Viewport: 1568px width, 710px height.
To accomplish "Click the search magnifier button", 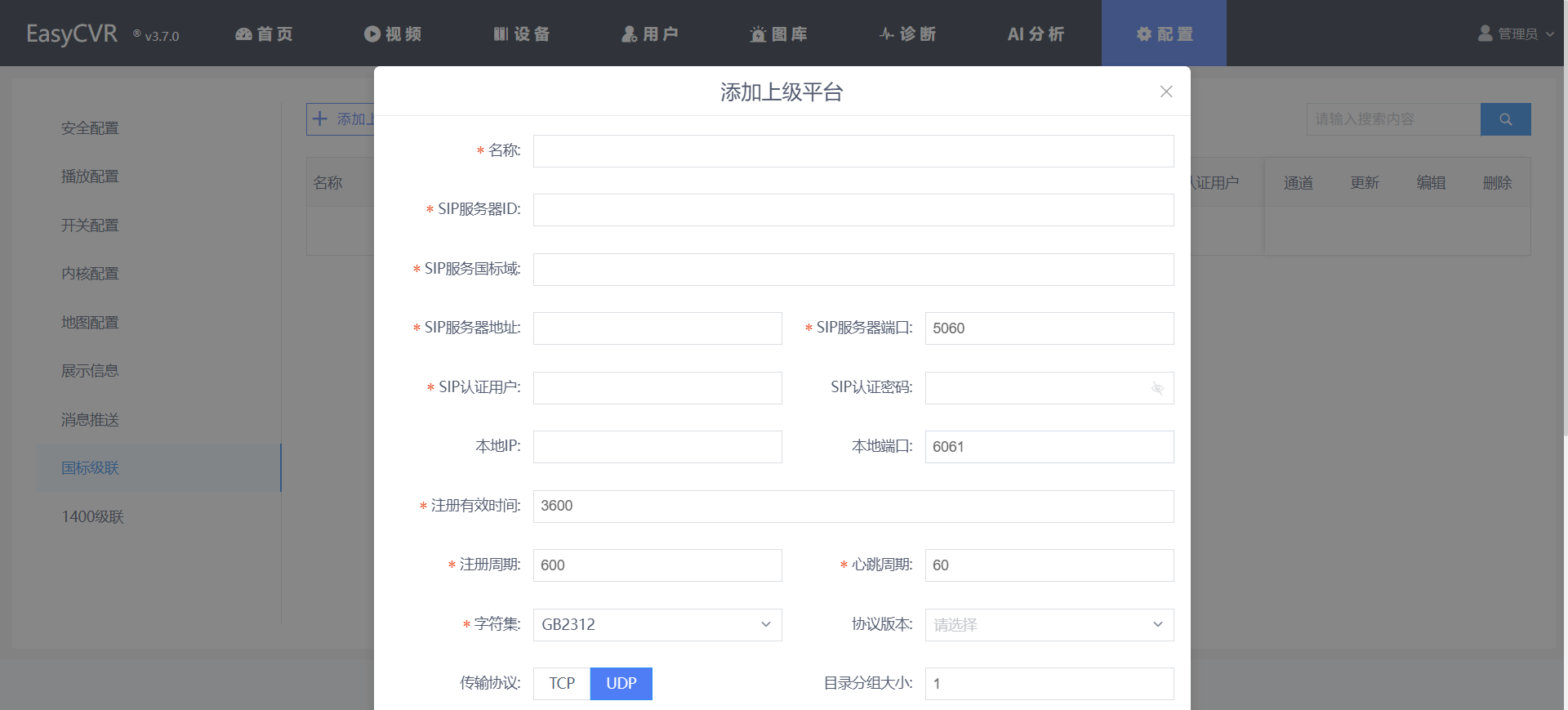I will 1505,119.
